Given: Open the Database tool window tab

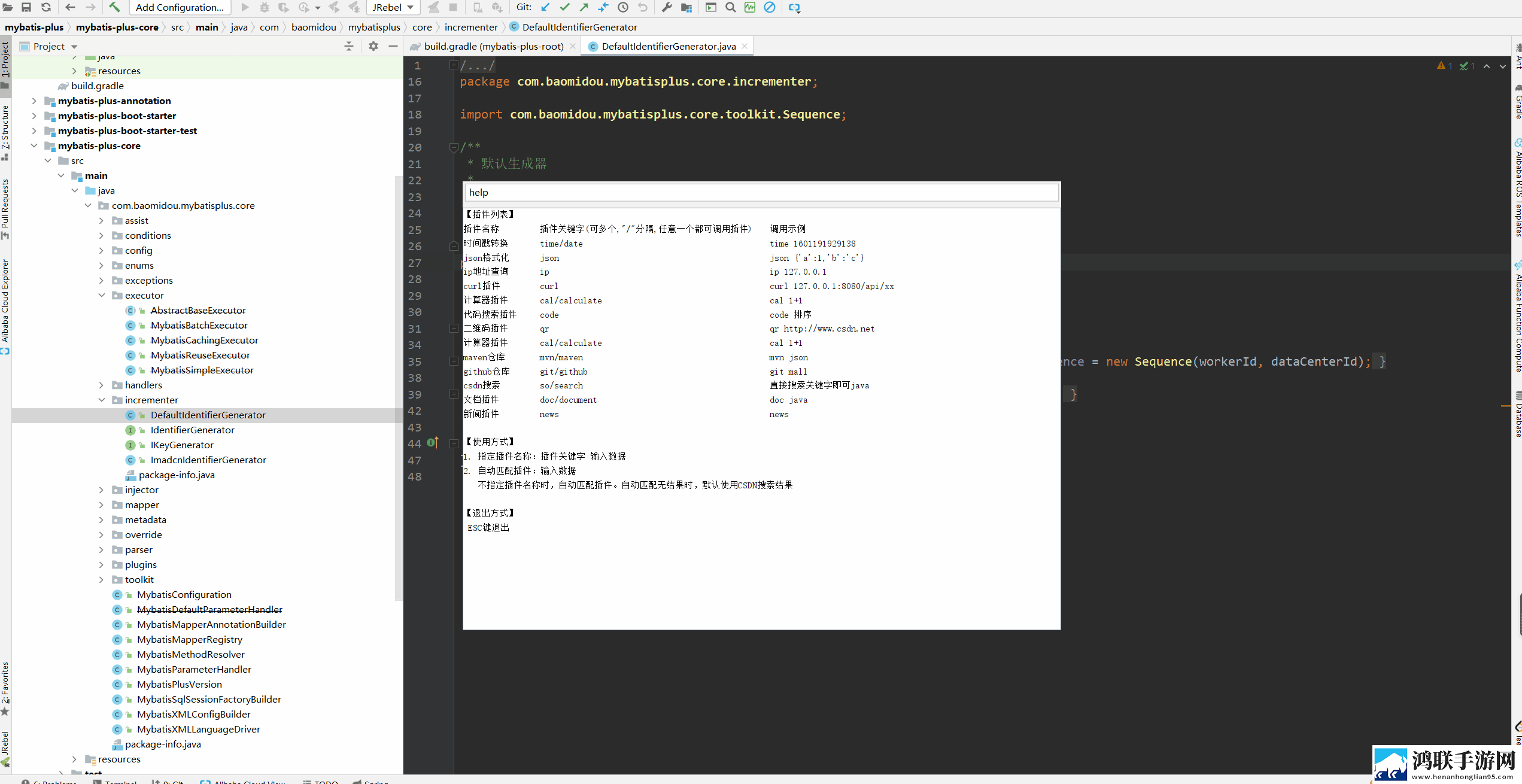Looking at the screenshot, I should [1517, 415].
